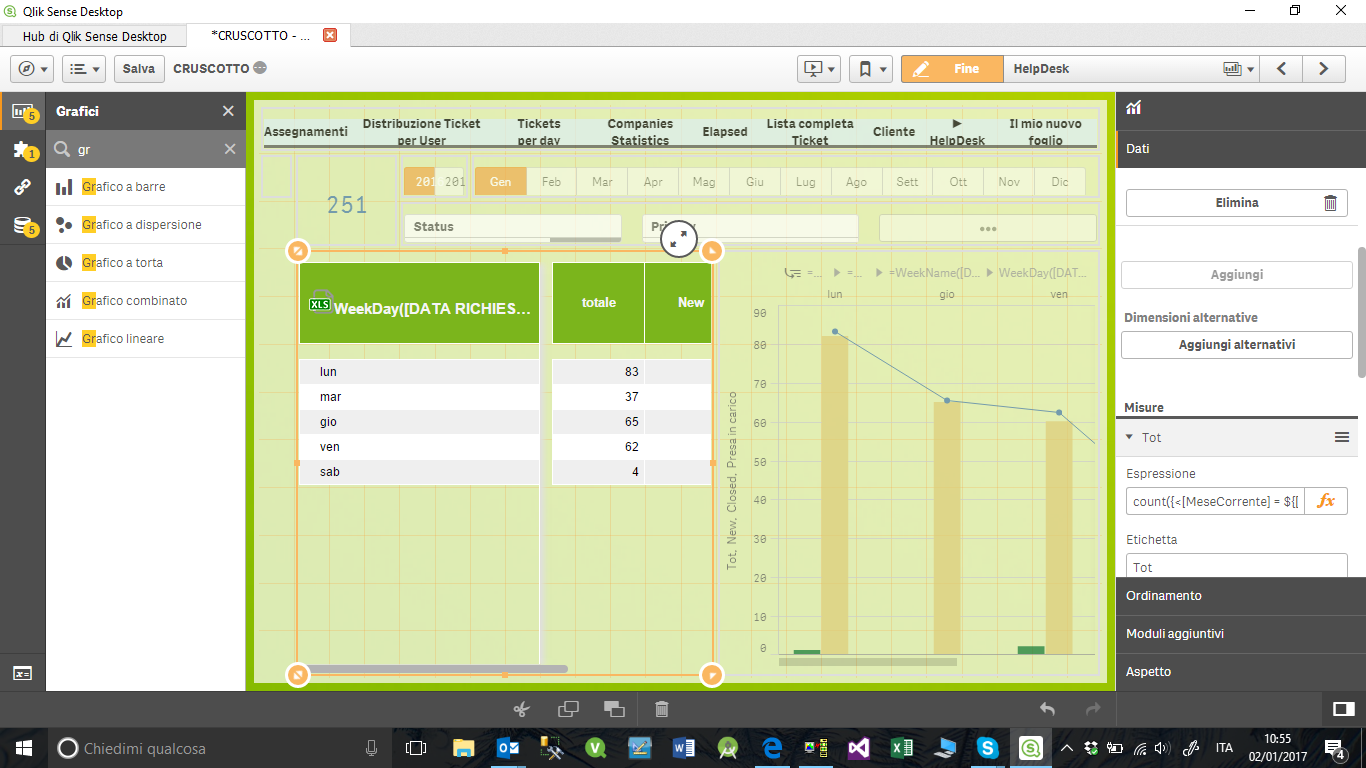Click the Espressione input field
The image size is (1366, 768).
point(1215,501)
